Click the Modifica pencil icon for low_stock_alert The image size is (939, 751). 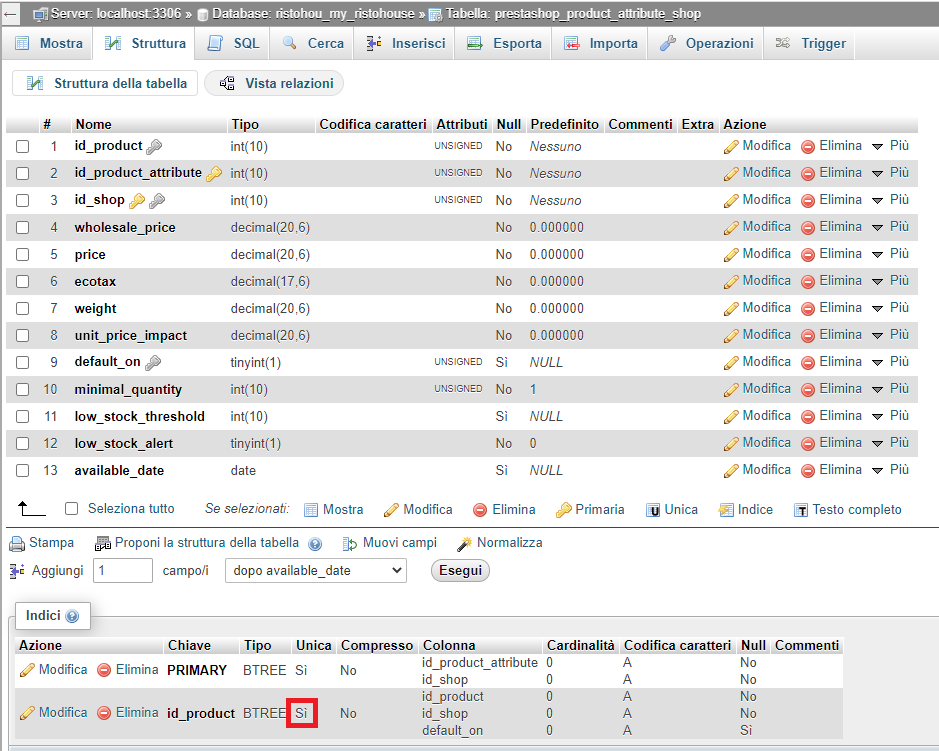pos(731,443)
